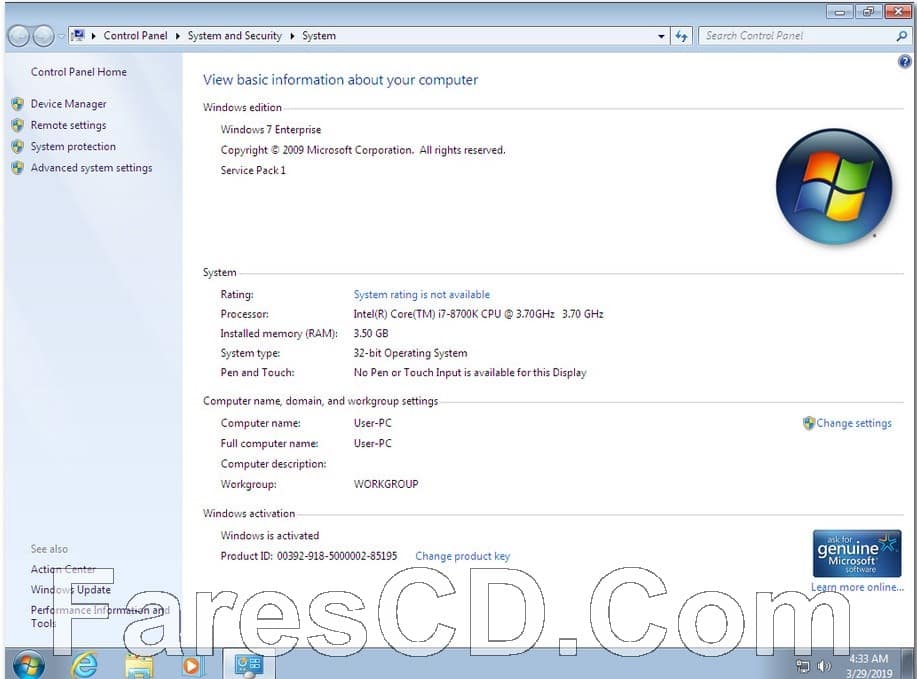Click the Change product key link
Screen dimensions: 917x679
463,556
